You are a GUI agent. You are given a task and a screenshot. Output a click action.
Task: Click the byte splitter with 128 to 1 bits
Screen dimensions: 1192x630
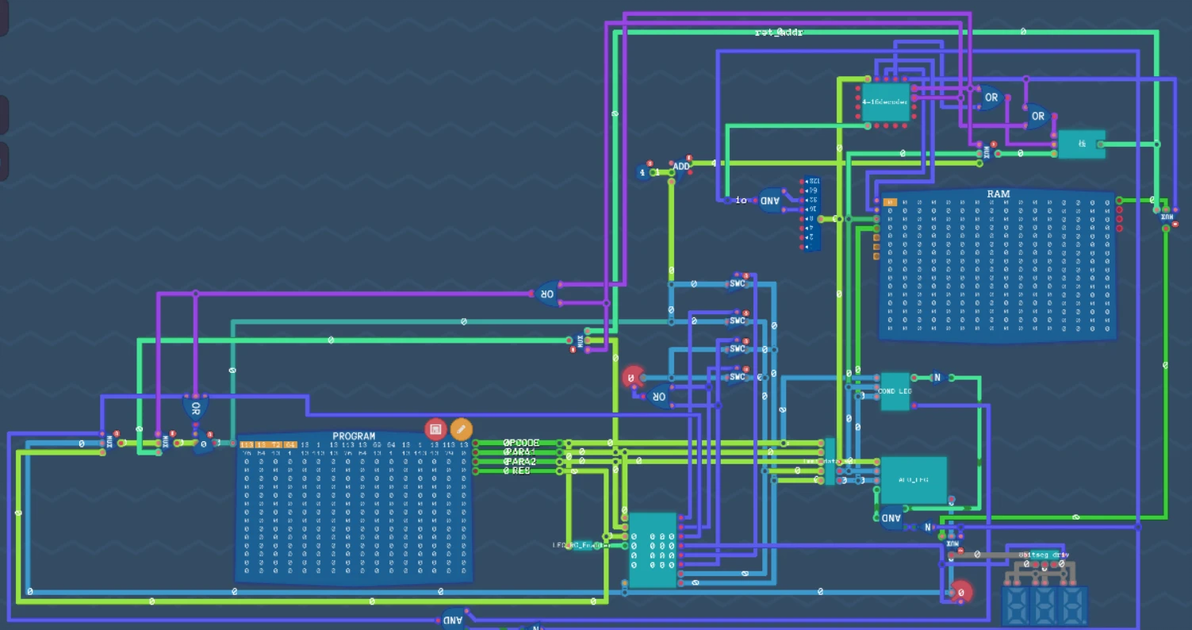pos(812,214)
